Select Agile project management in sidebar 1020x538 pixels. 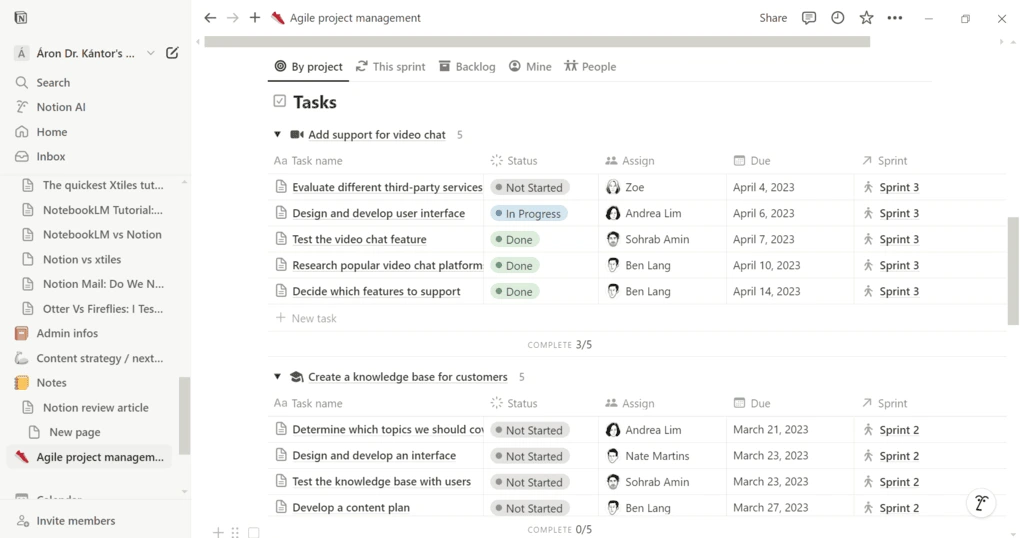pyautogui.click(x=90, y=457)
